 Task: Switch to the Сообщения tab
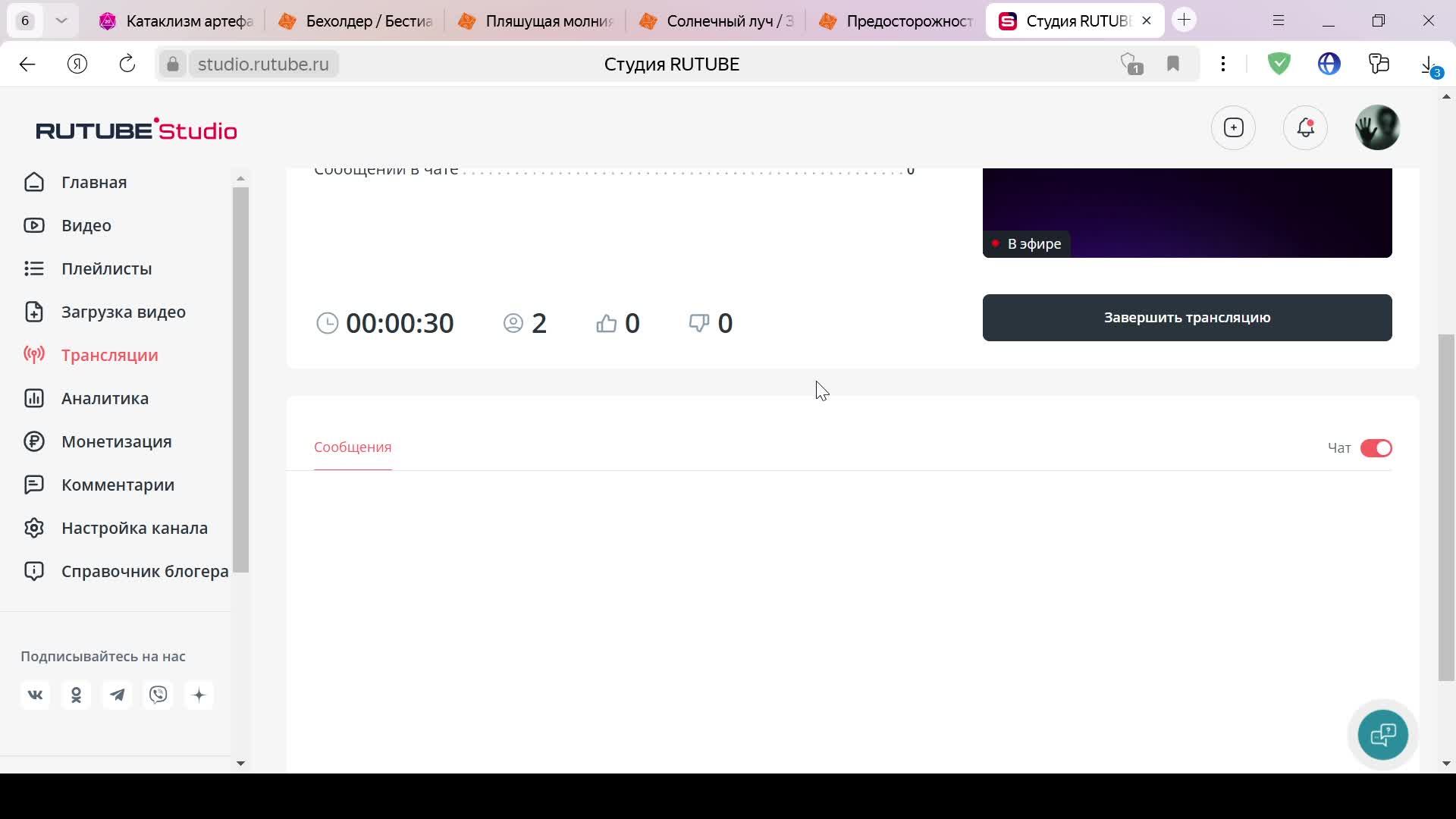tap(353, 447)
